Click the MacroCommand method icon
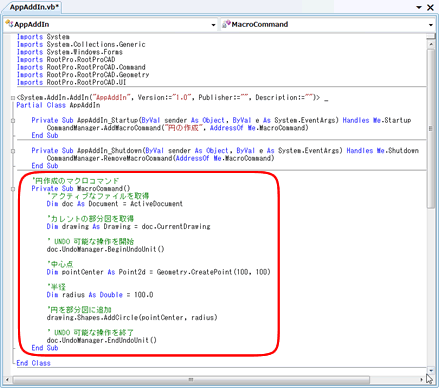Image resolution: width=439 pixels, height=388 pixels. [226, 24]
